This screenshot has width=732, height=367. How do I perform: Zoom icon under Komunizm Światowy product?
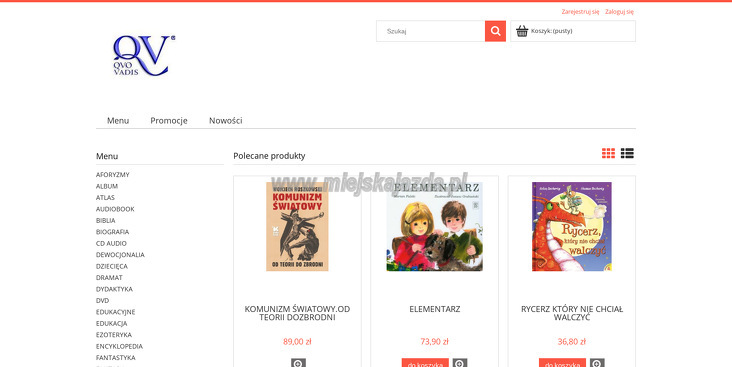tap(298, 363)
